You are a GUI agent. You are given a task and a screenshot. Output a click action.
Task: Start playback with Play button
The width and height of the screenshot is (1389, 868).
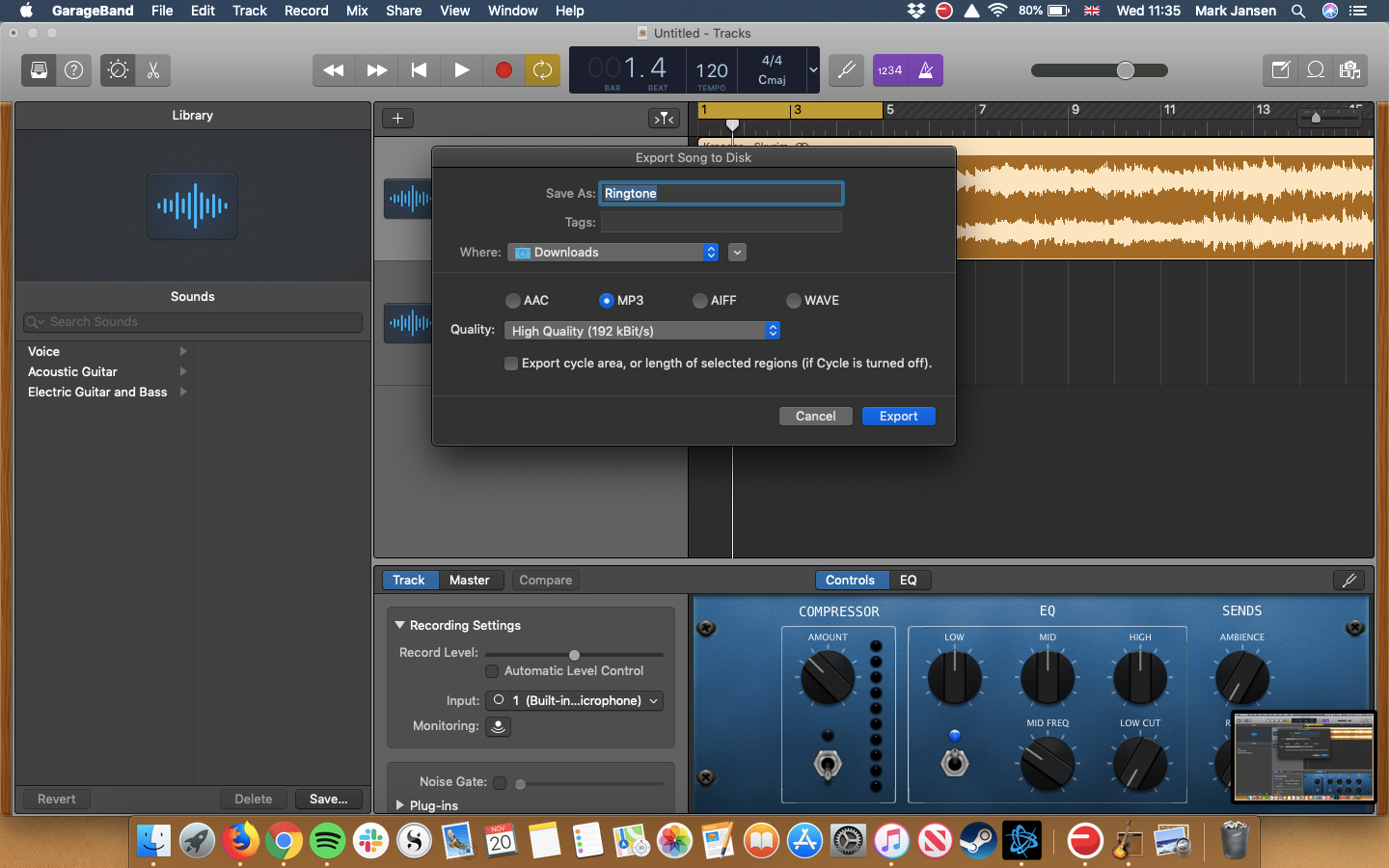tap(462, 69)
